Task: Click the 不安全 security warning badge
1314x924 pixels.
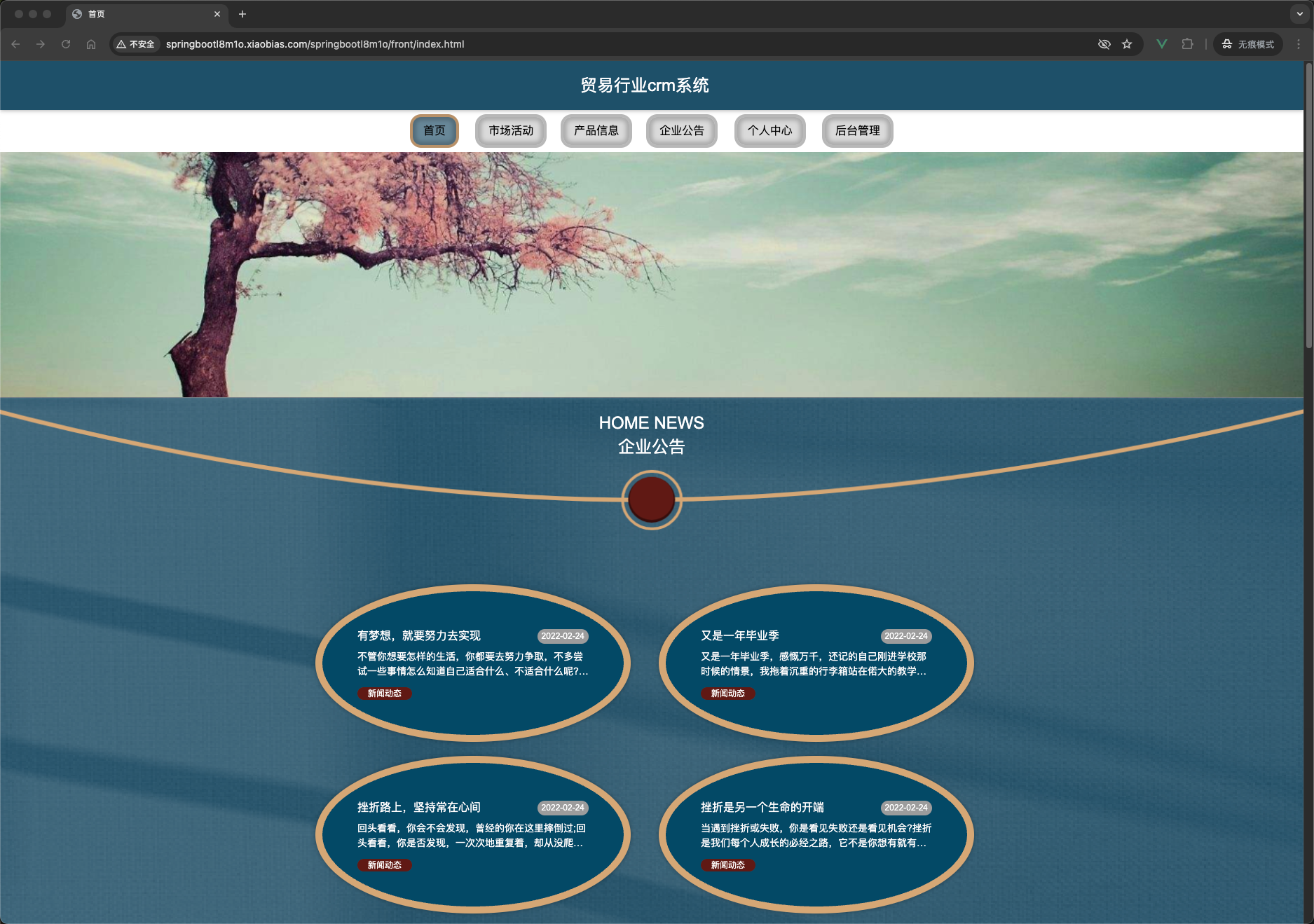Action: point(136,44)
